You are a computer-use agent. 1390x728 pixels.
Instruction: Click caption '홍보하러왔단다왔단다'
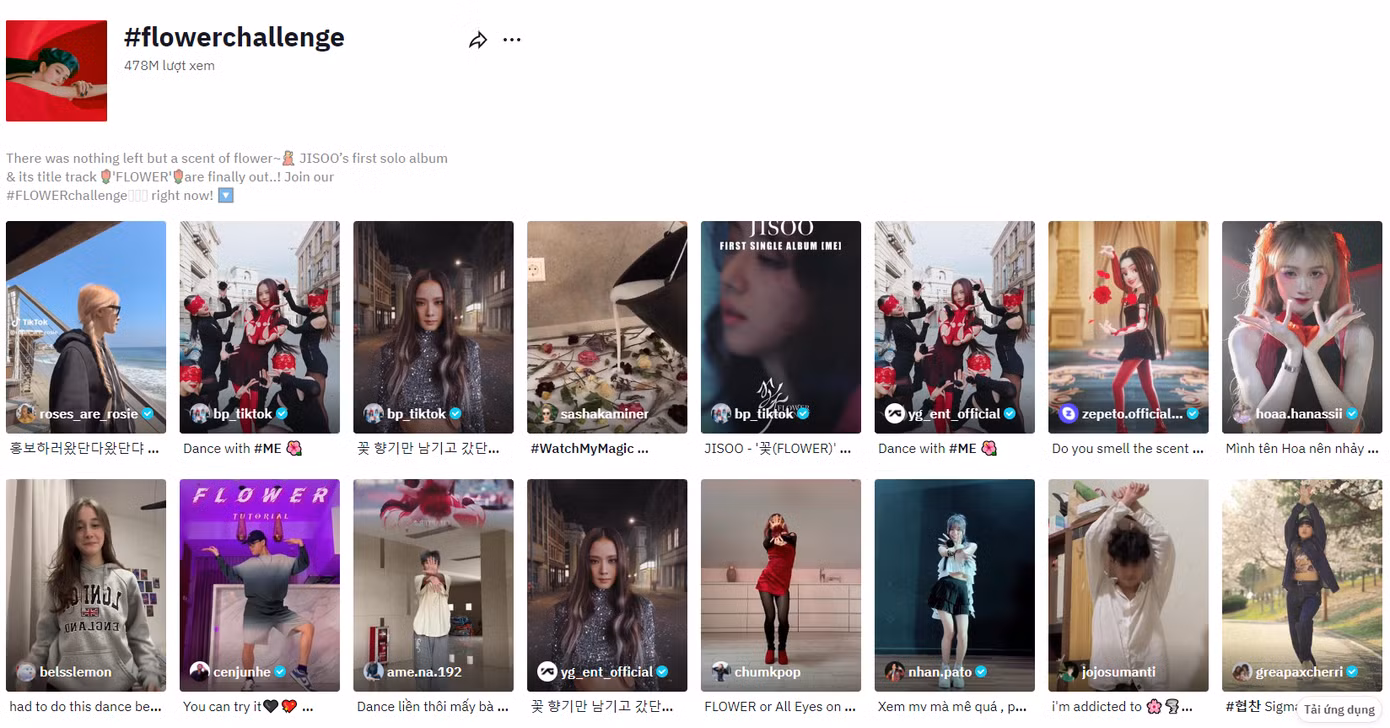pyautogui.click(x=84, y=449)
